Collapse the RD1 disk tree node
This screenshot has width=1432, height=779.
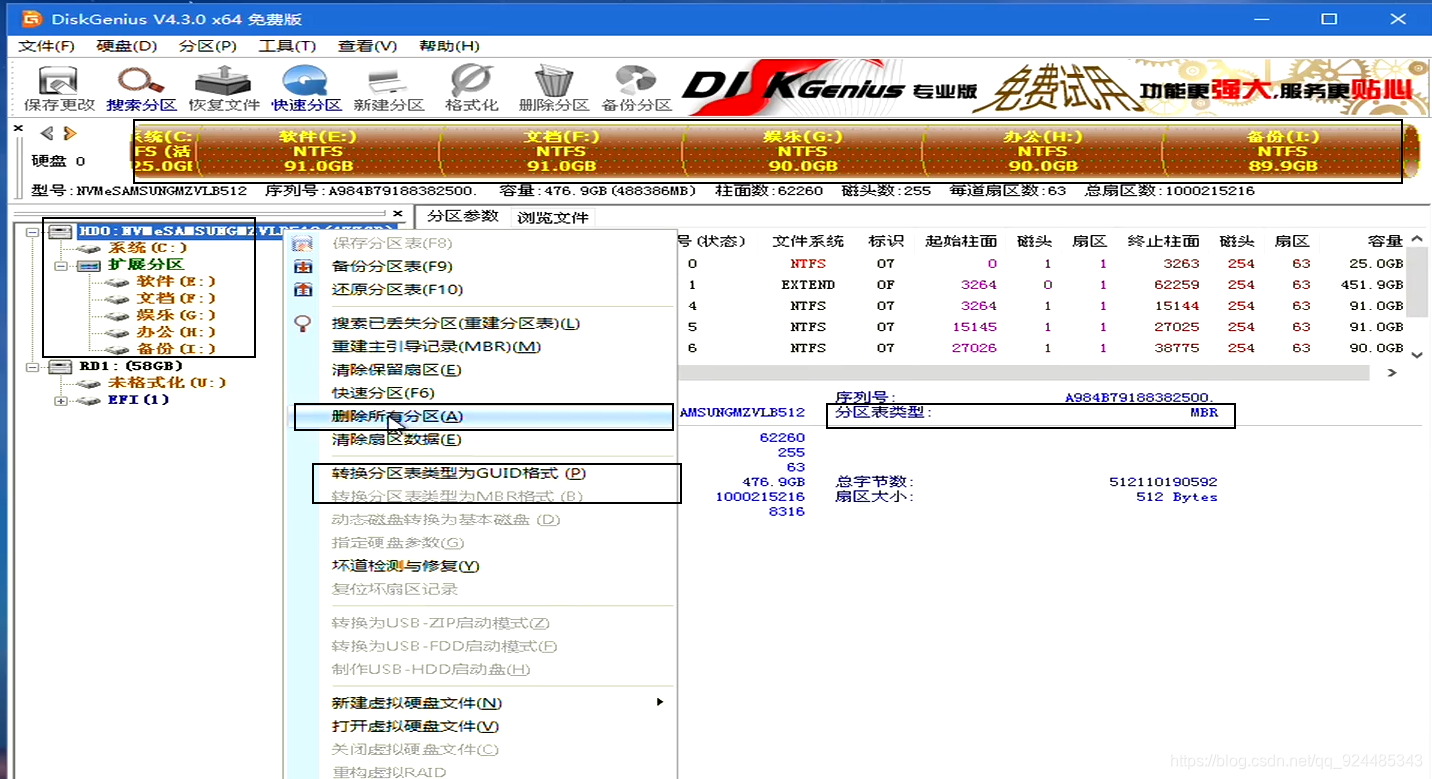[33, 367]
